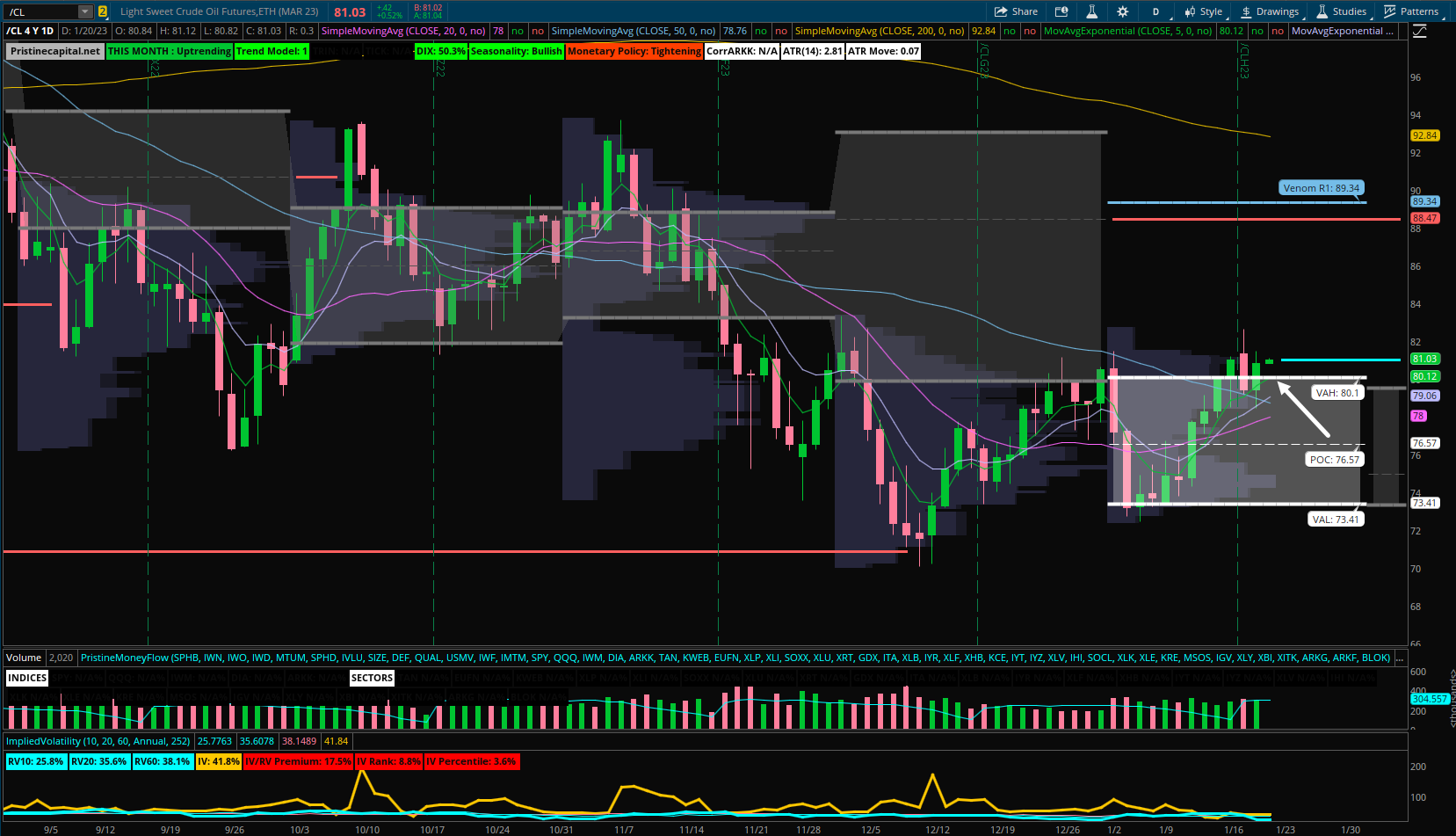Image resolution: width=1456 pixels, height=836 pixels.
Task: Open the symbol dropdown arrow next to /CL
Action: pos(85,11)
